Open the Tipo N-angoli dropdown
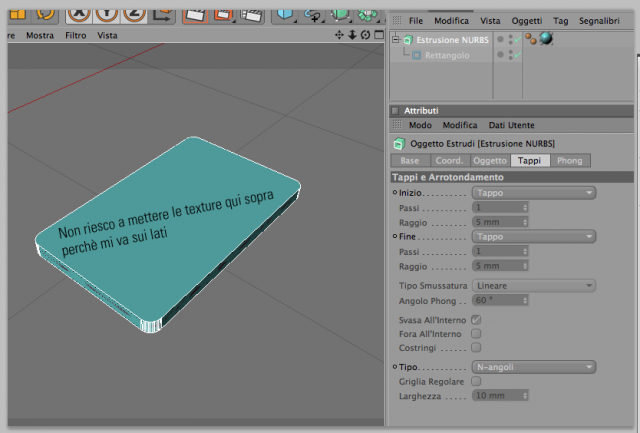 [534, 367]
